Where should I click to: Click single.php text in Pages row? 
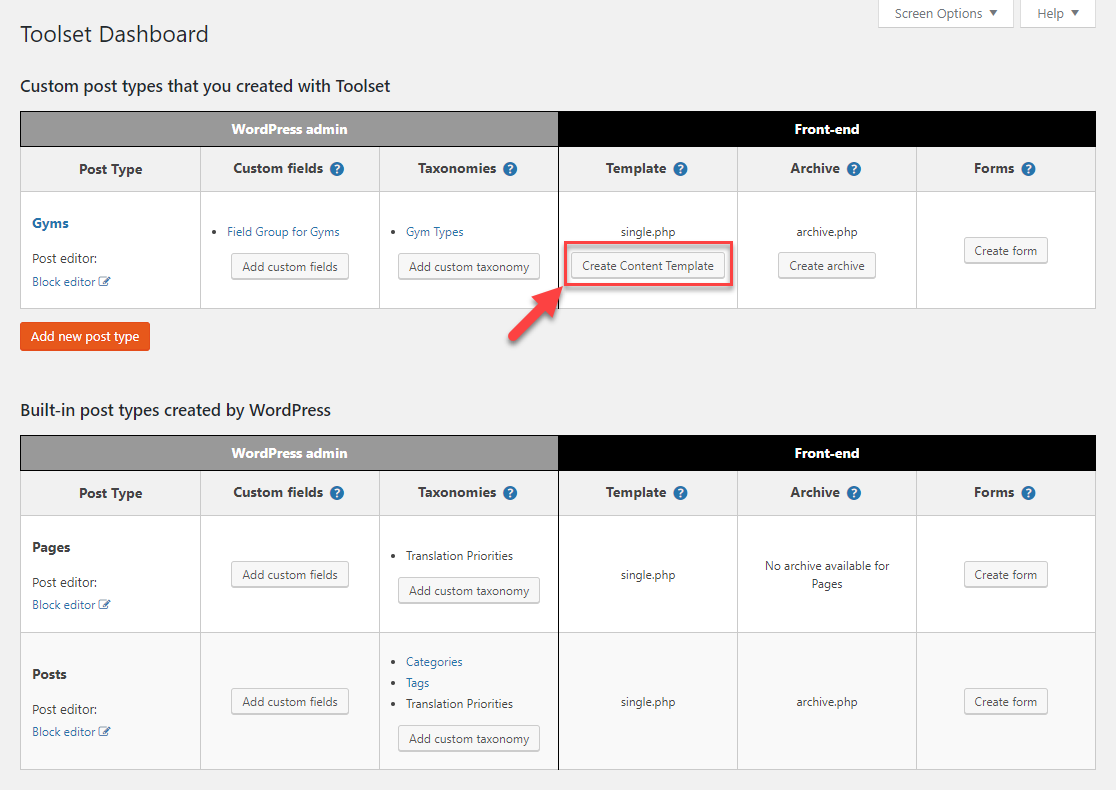648,575
